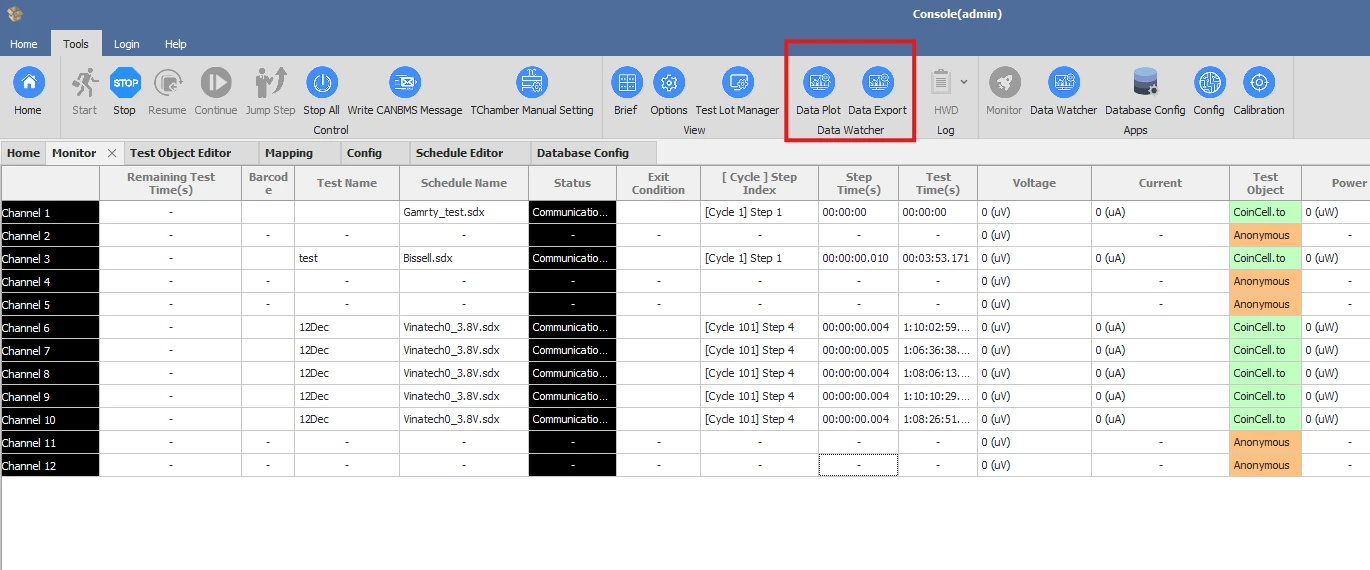This screenshot has width=1370, height=570.
Task: Select Channel 3 row header
Action: [50, 258]
